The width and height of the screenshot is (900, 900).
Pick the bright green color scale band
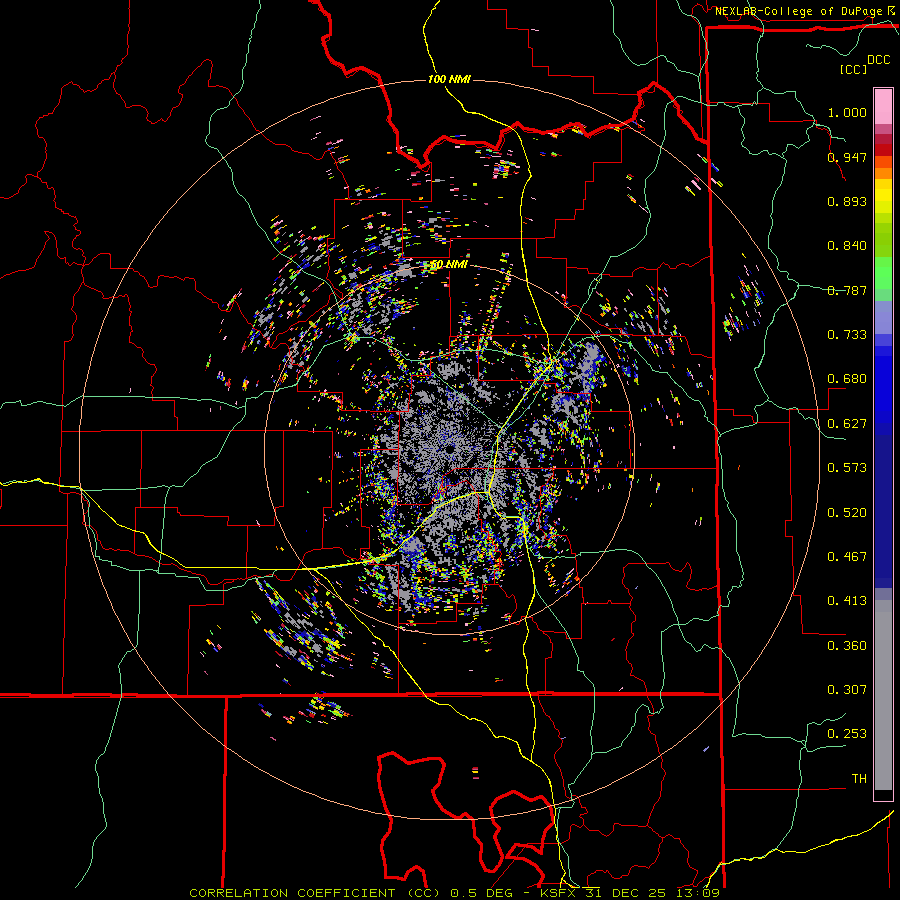(883, 272)
